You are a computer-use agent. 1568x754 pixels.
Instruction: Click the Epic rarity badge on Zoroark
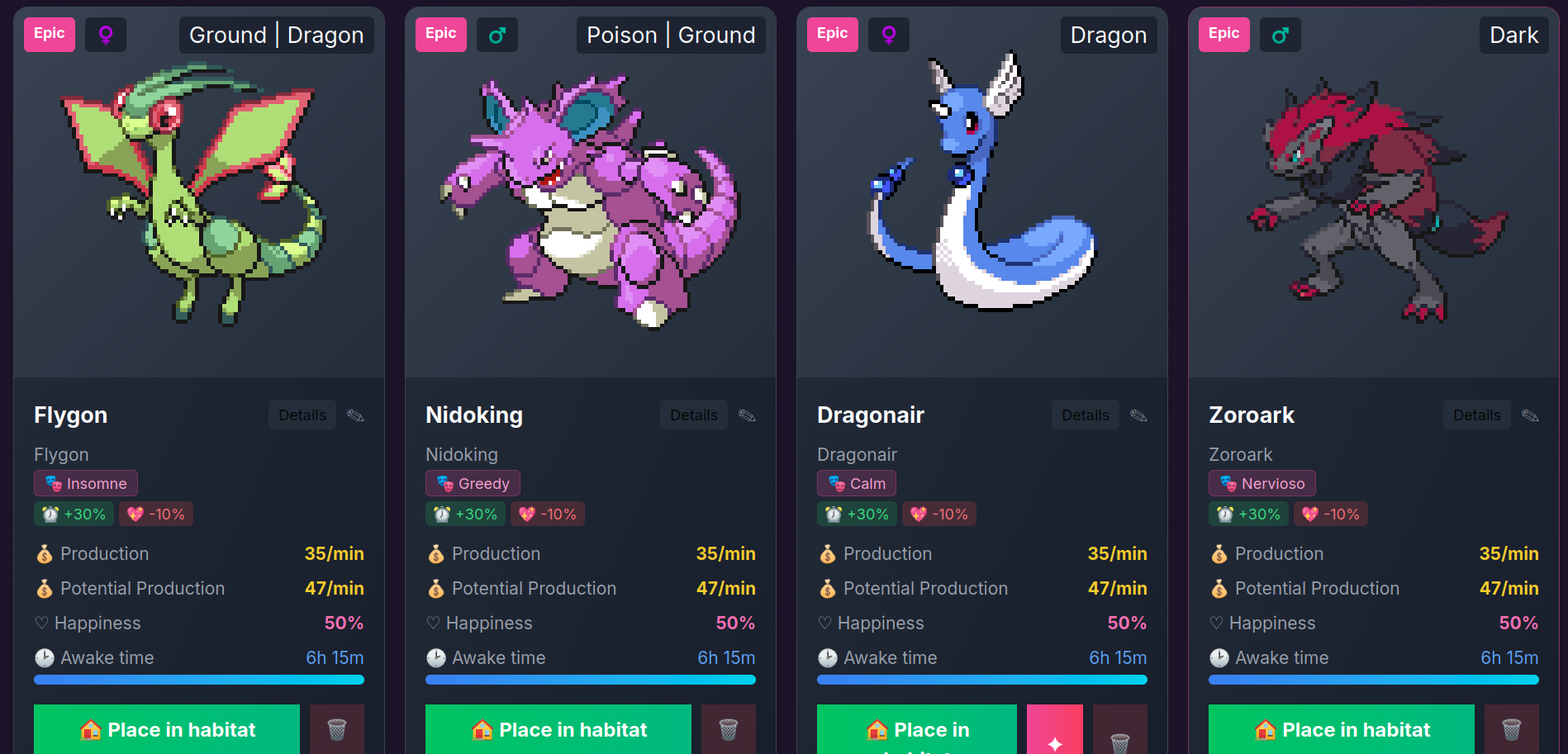click(1224, 34)
